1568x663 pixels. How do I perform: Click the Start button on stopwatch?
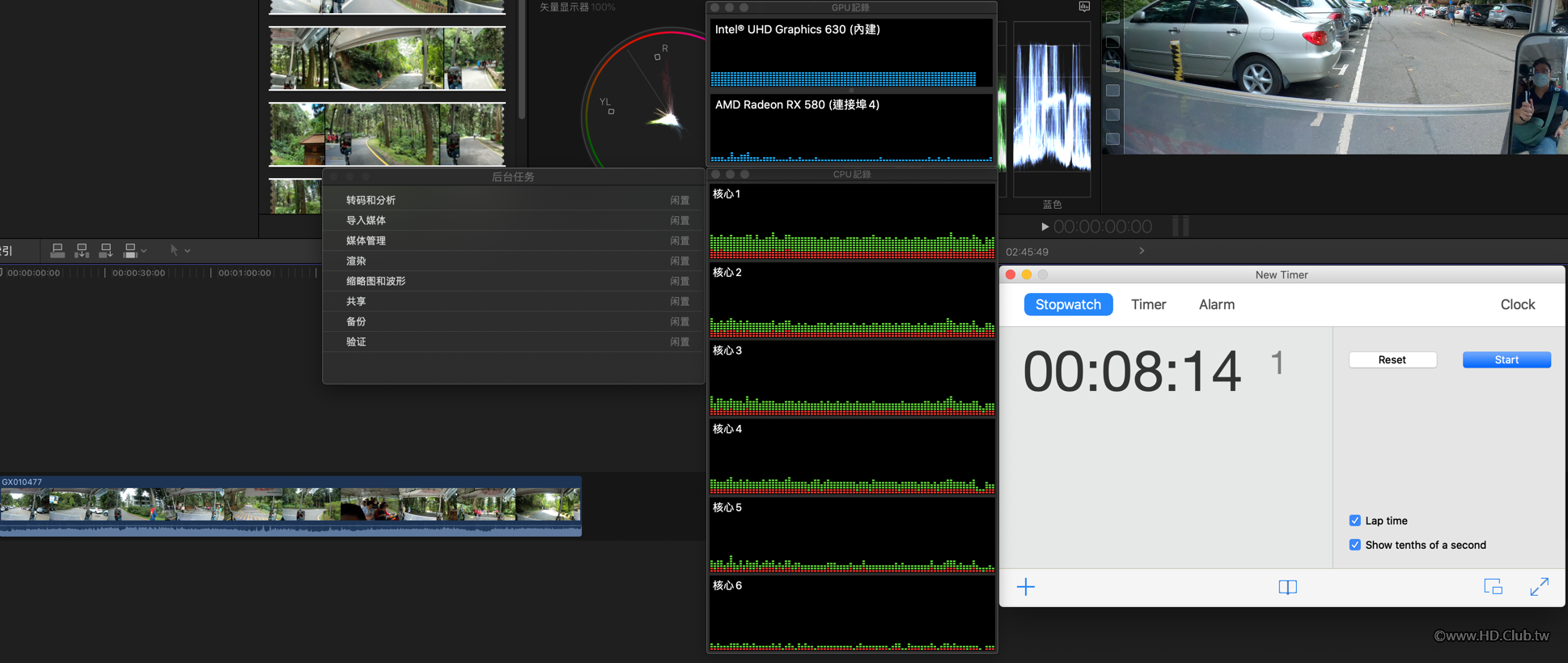(x=1507, y=359)
